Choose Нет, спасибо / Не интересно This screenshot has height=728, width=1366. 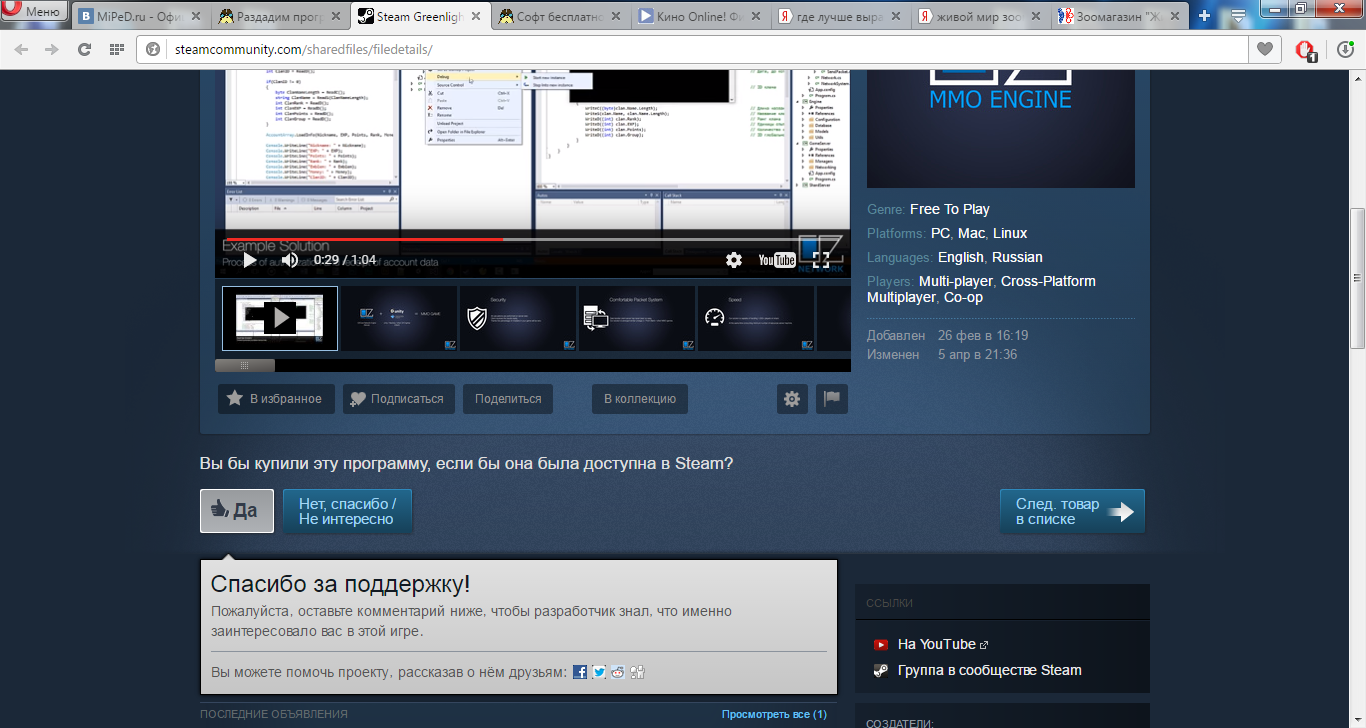click(348, 511)
